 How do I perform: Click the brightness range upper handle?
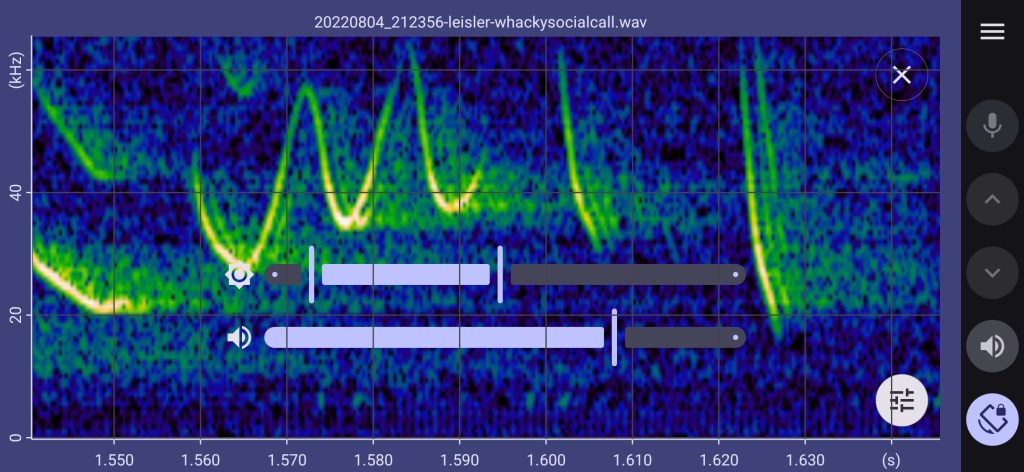pyautogui.click(x=500, y=274)
